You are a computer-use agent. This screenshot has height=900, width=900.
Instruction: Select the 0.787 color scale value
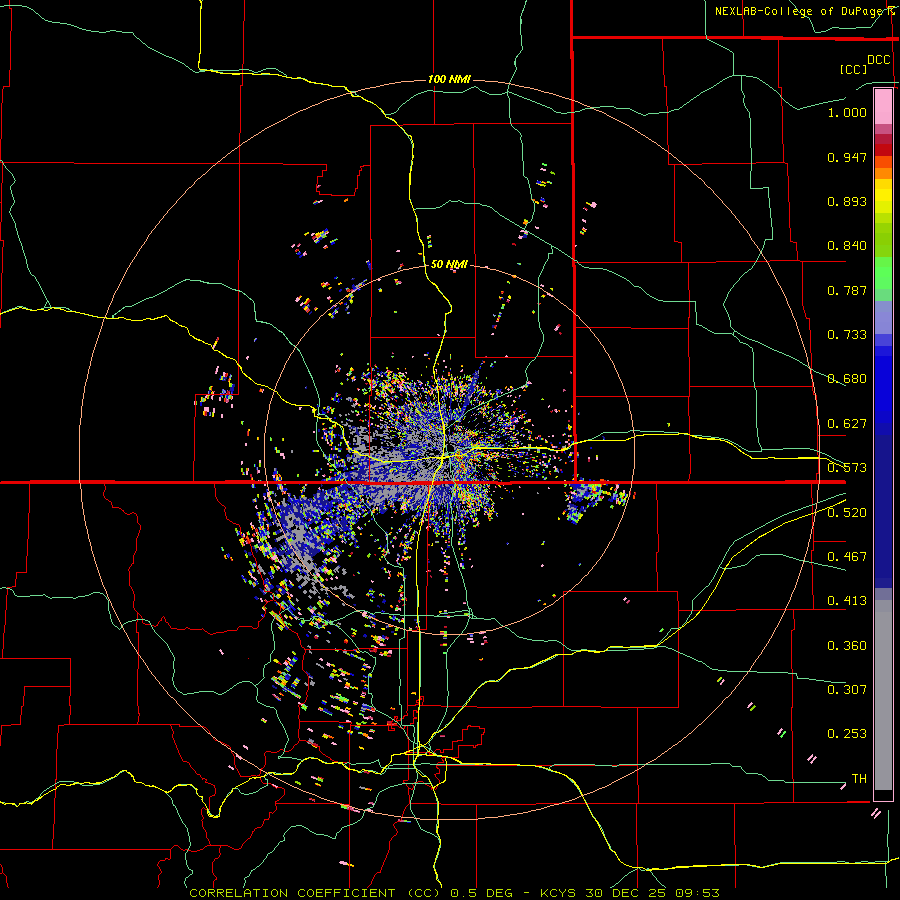click(x=847, y=290)
